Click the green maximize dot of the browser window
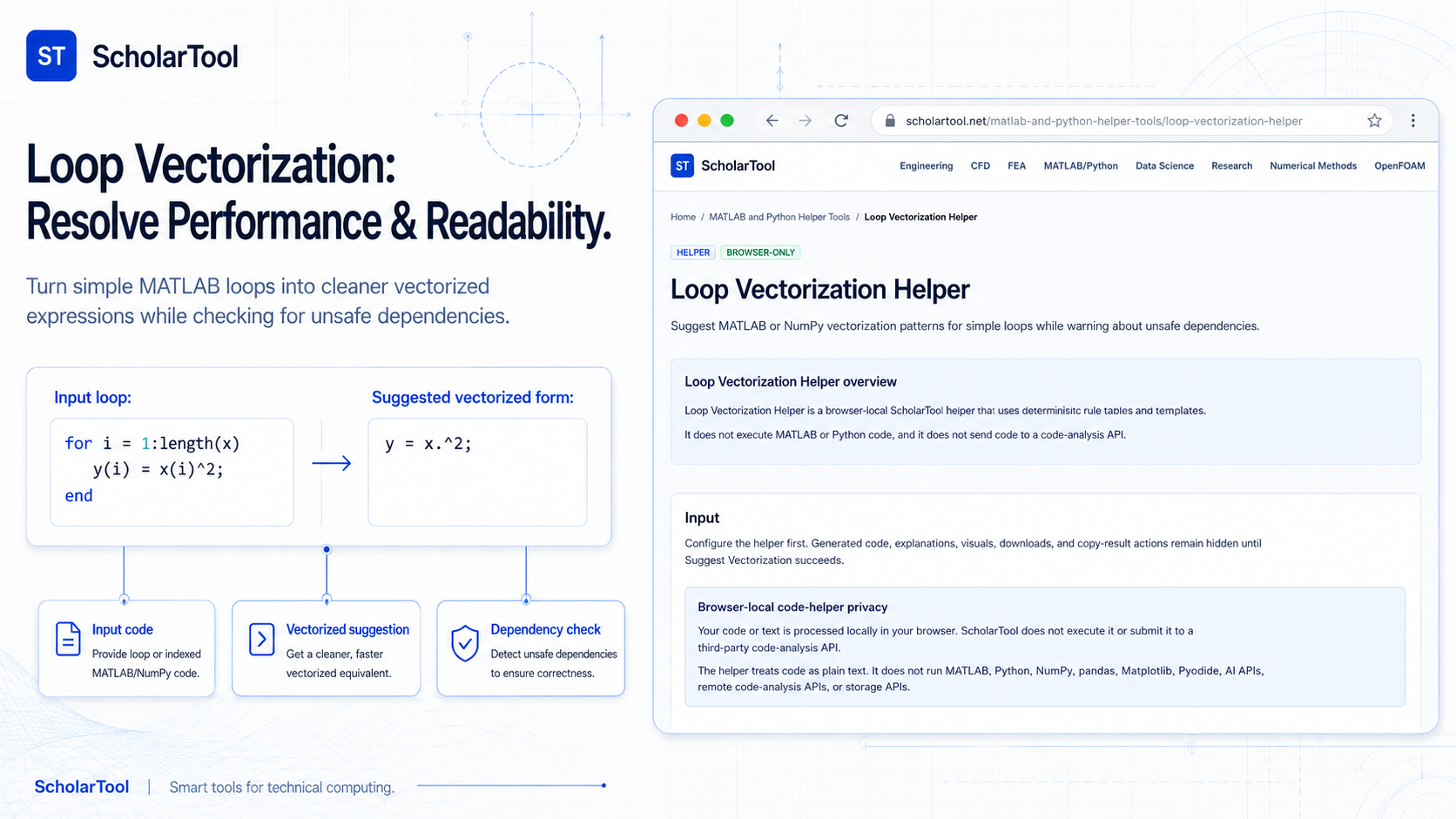The width and height of the screenshot is (1456, 819). coord(727,121)
